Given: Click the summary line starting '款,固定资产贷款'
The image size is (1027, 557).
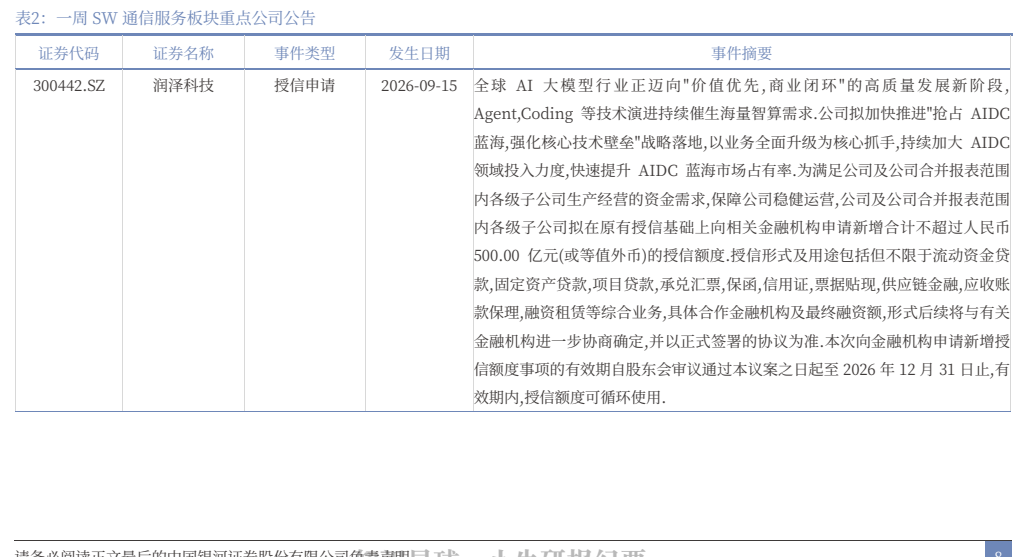Looking at the screenshot, I should 741,284.
